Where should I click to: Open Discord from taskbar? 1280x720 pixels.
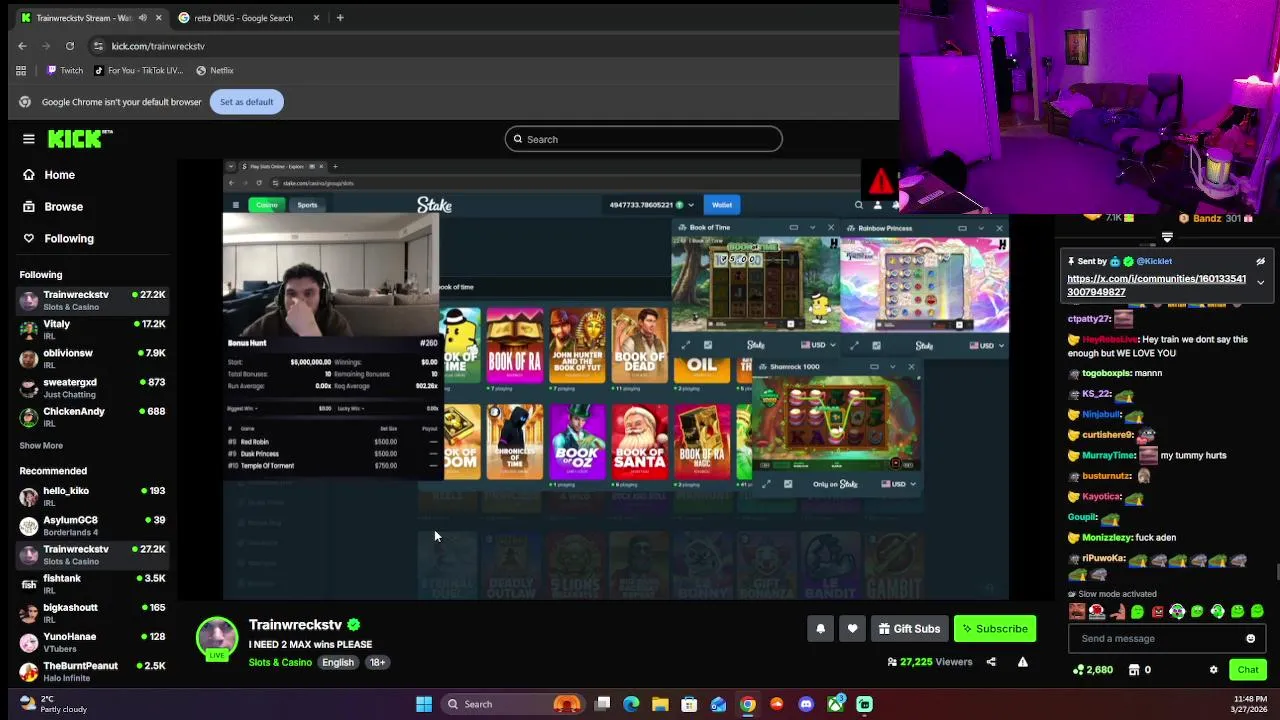click(x=806, y=704)
